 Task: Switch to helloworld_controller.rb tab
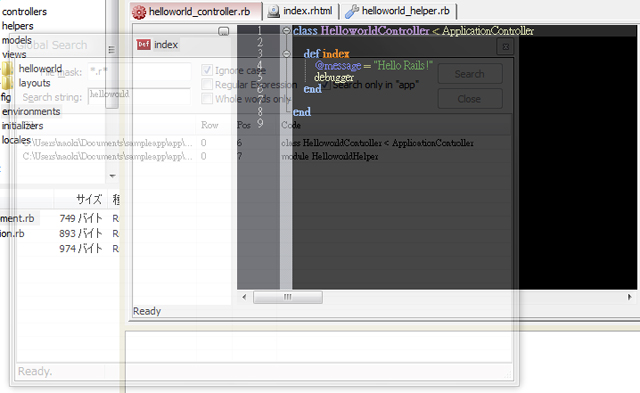click(196, 11)
